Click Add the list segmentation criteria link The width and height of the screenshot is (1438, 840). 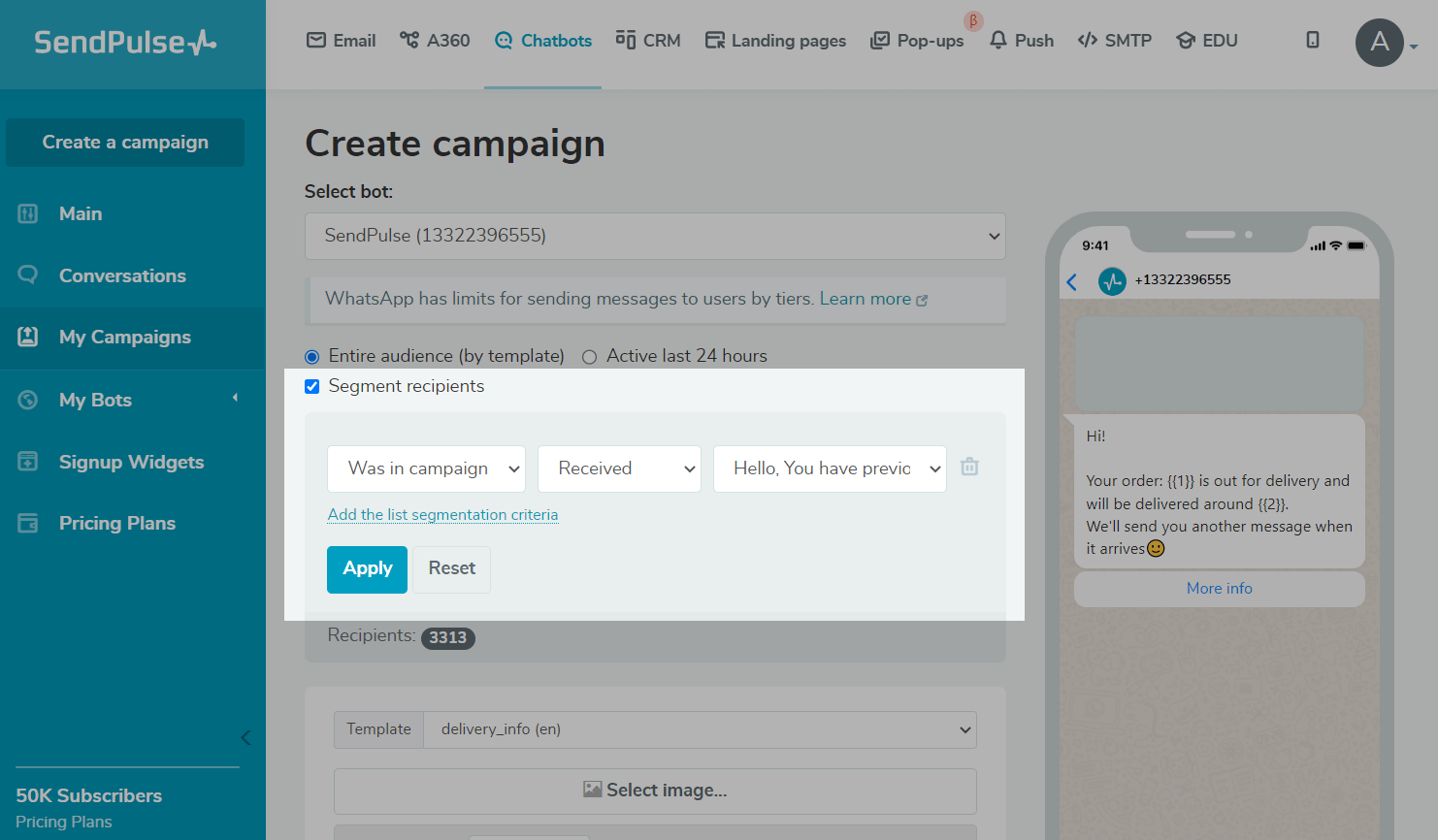click(442, 515)
